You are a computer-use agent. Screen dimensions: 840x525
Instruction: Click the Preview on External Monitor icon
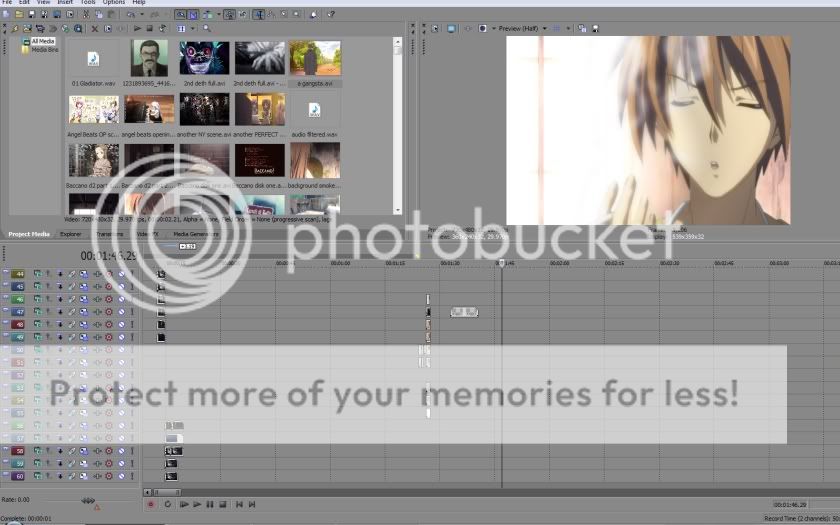coord(452,28)
